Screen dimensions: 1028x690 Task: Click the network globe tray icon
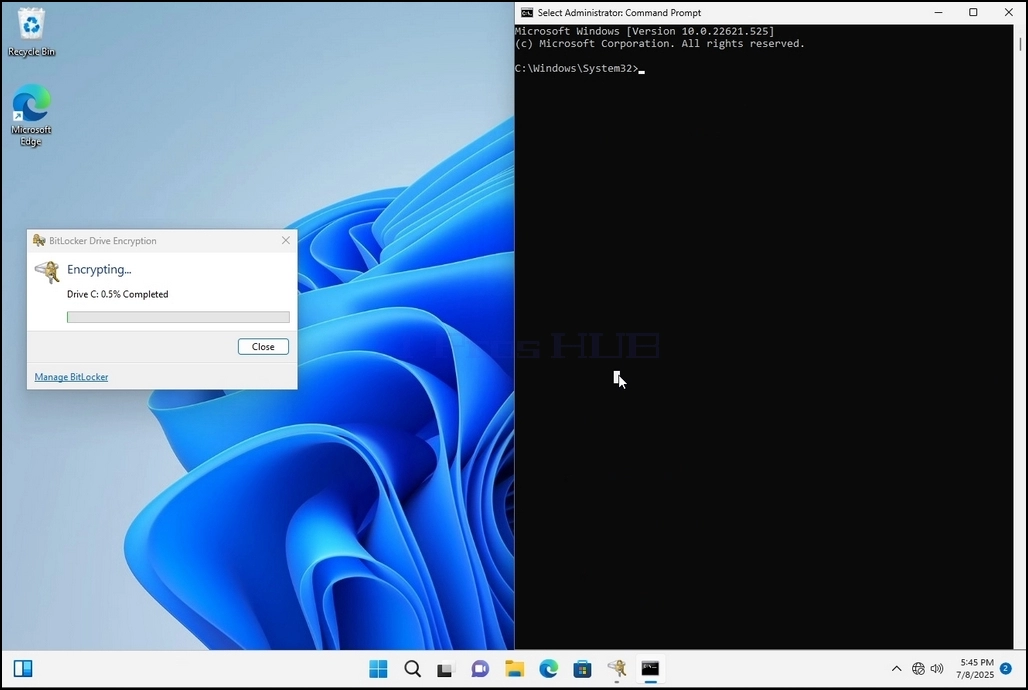click(919, 668)
